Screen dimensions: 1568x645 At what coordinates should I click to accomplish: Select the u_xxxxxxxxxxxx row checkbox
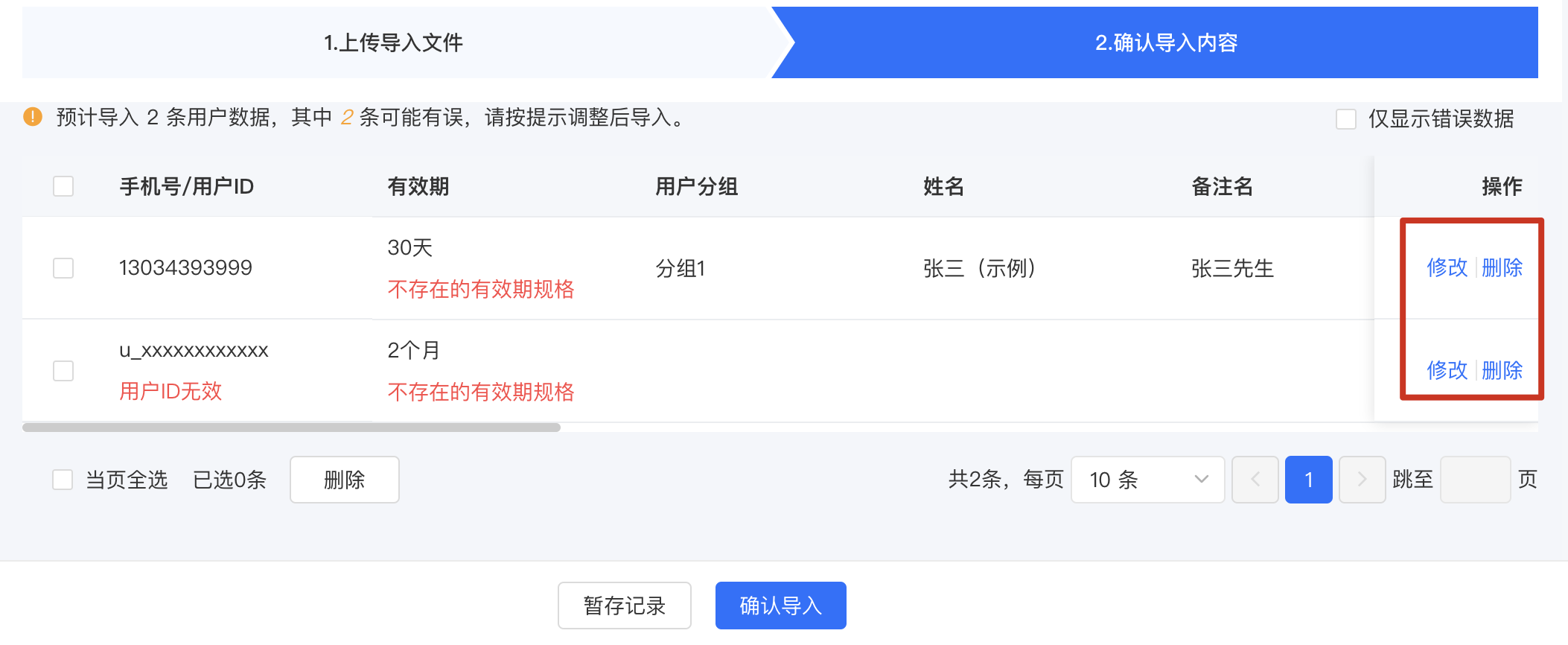[63, 371]
